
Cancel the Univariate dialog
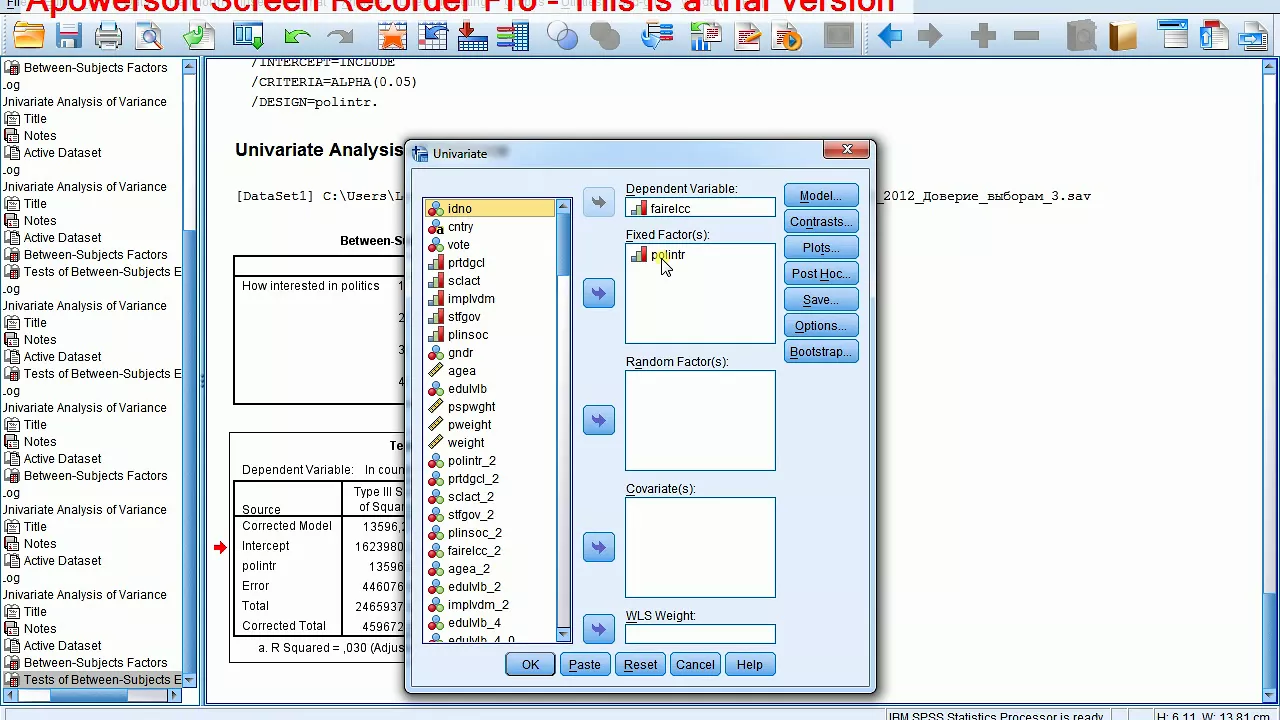(x=695, y=665)
